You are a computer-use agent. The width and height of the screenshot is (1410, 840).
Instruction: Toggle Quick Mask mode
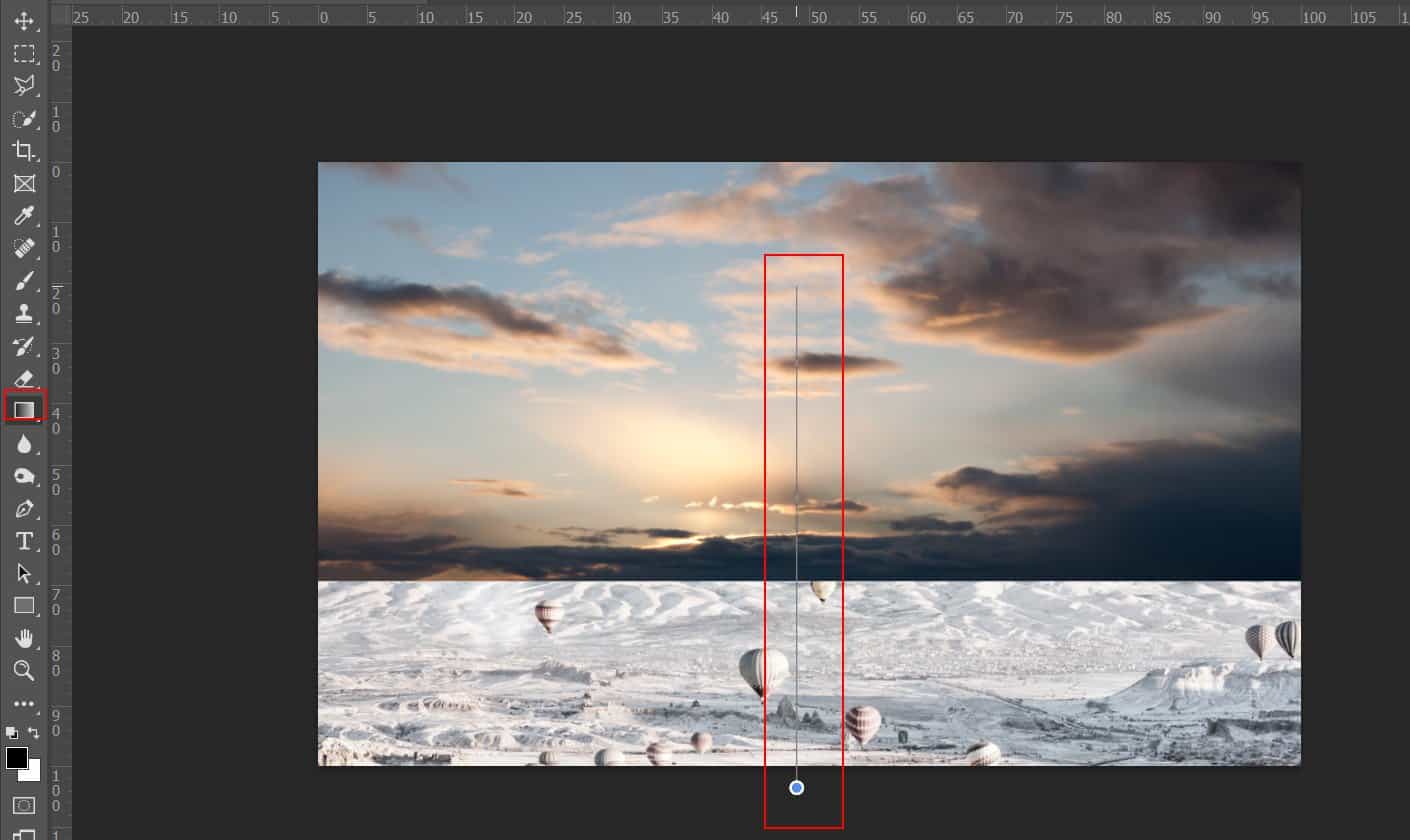point(24,805)
